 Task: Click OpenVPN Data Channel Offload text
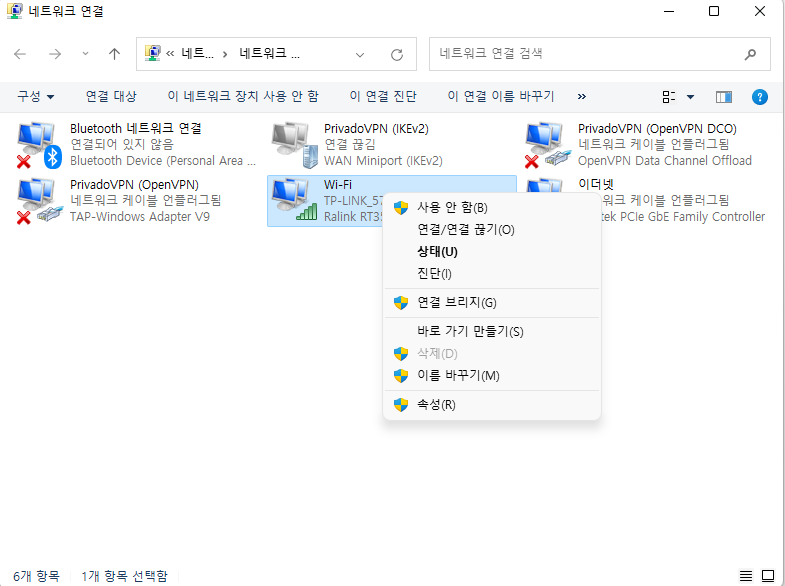point(665,161)
